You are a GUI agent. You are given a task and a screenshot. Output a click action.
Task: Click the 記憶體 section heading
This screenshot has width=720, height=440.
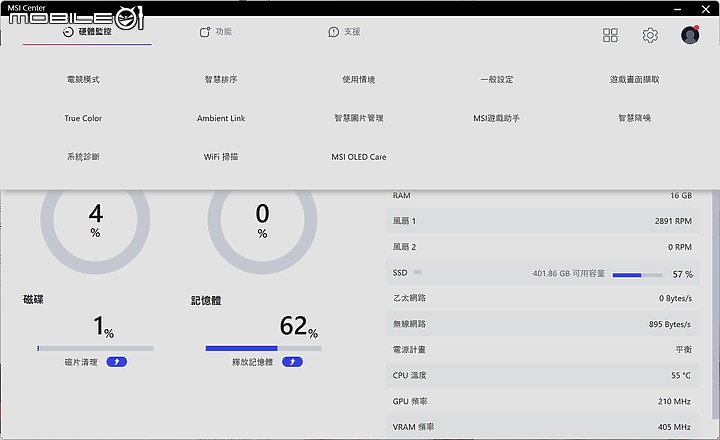pyautogui.click(x=206, y=300)
